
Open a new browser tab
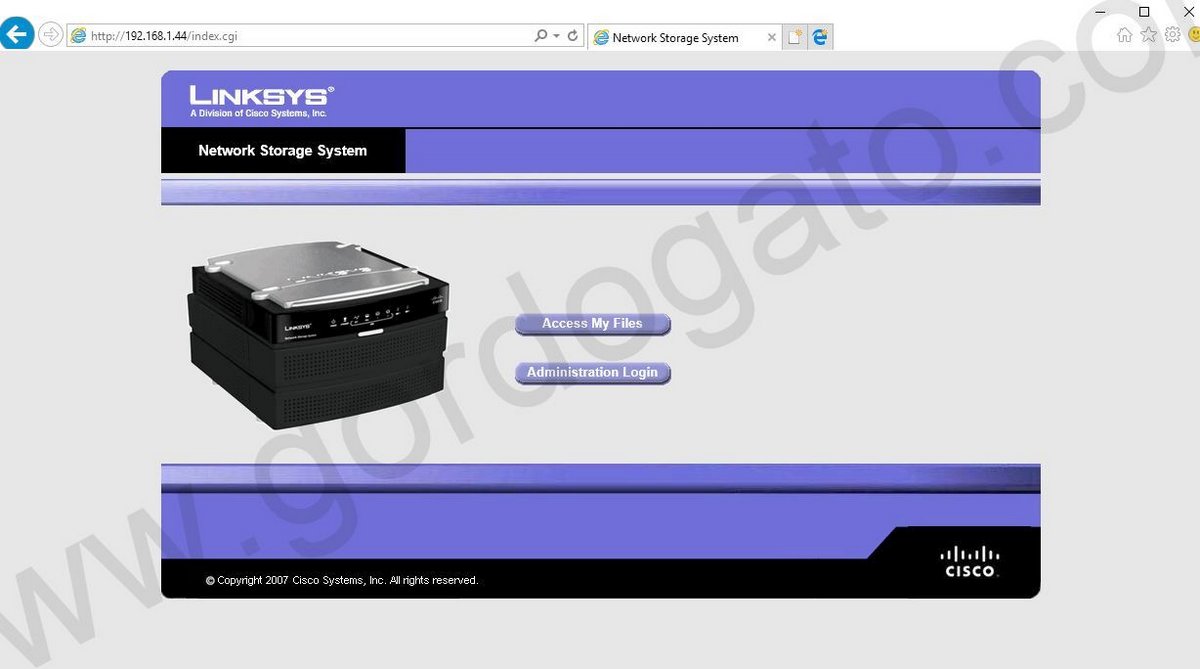click(795, 36)
